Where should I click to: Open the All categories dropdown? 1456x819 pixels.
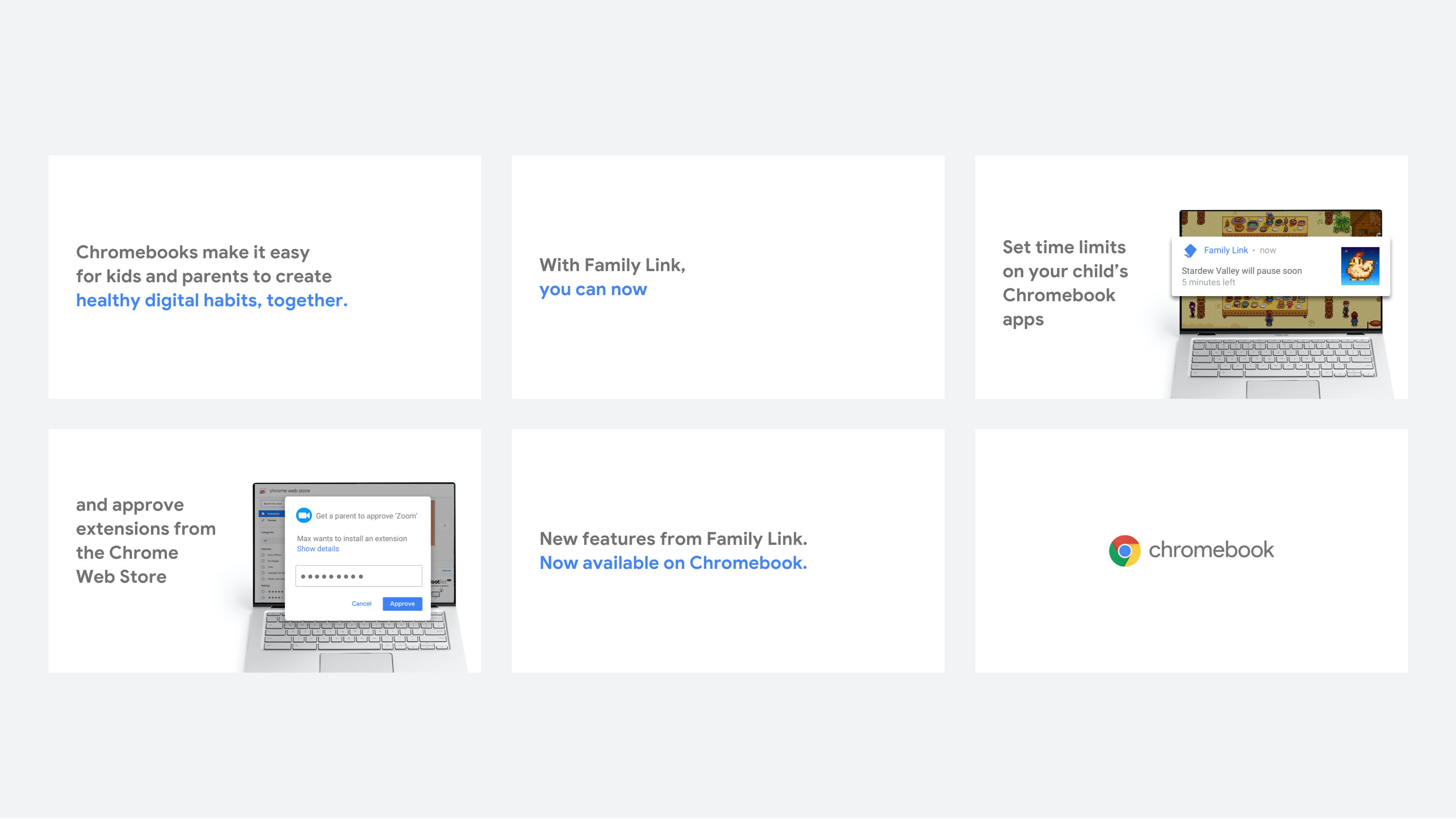pos(273,540)
